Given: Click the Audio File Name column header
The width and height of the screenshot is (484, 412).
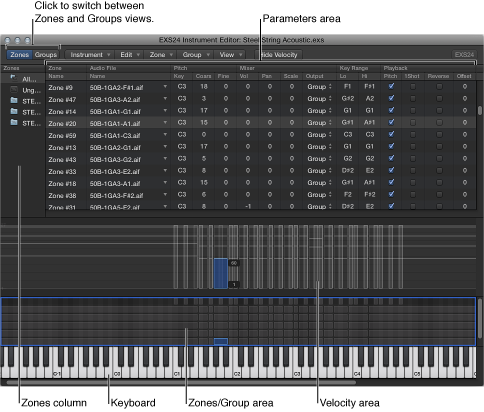Looking at the screenshot, I should [x=97, y=76].
